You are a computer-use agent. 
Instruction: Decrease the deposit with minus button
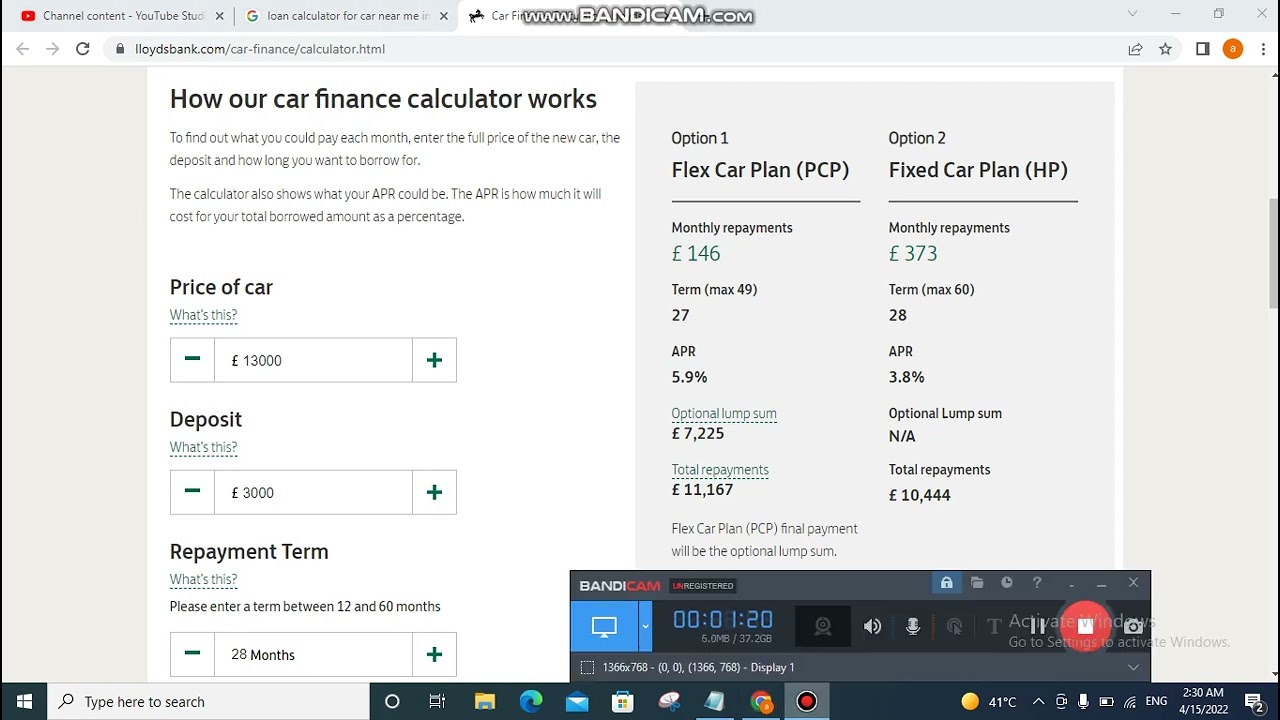point(192,492)
